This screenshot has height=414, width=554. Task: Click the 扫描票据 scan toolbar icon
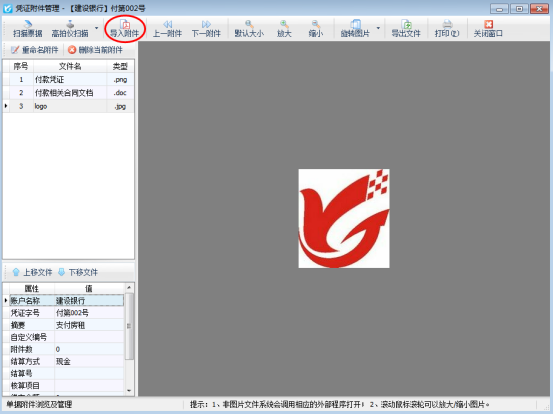click(x=28, y=29)
